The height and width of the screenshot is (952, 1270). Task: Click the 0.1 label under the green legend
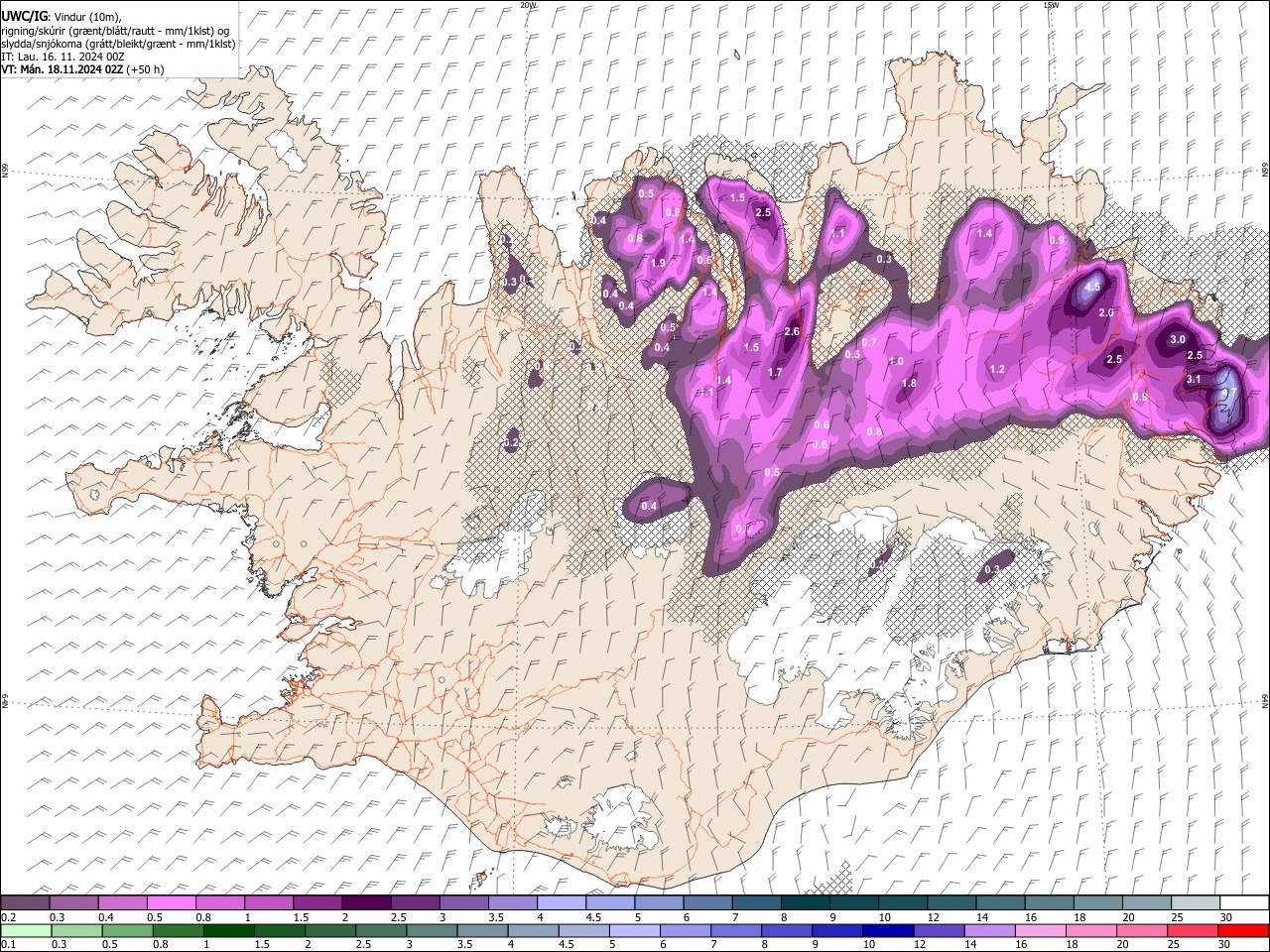point(8,944)
